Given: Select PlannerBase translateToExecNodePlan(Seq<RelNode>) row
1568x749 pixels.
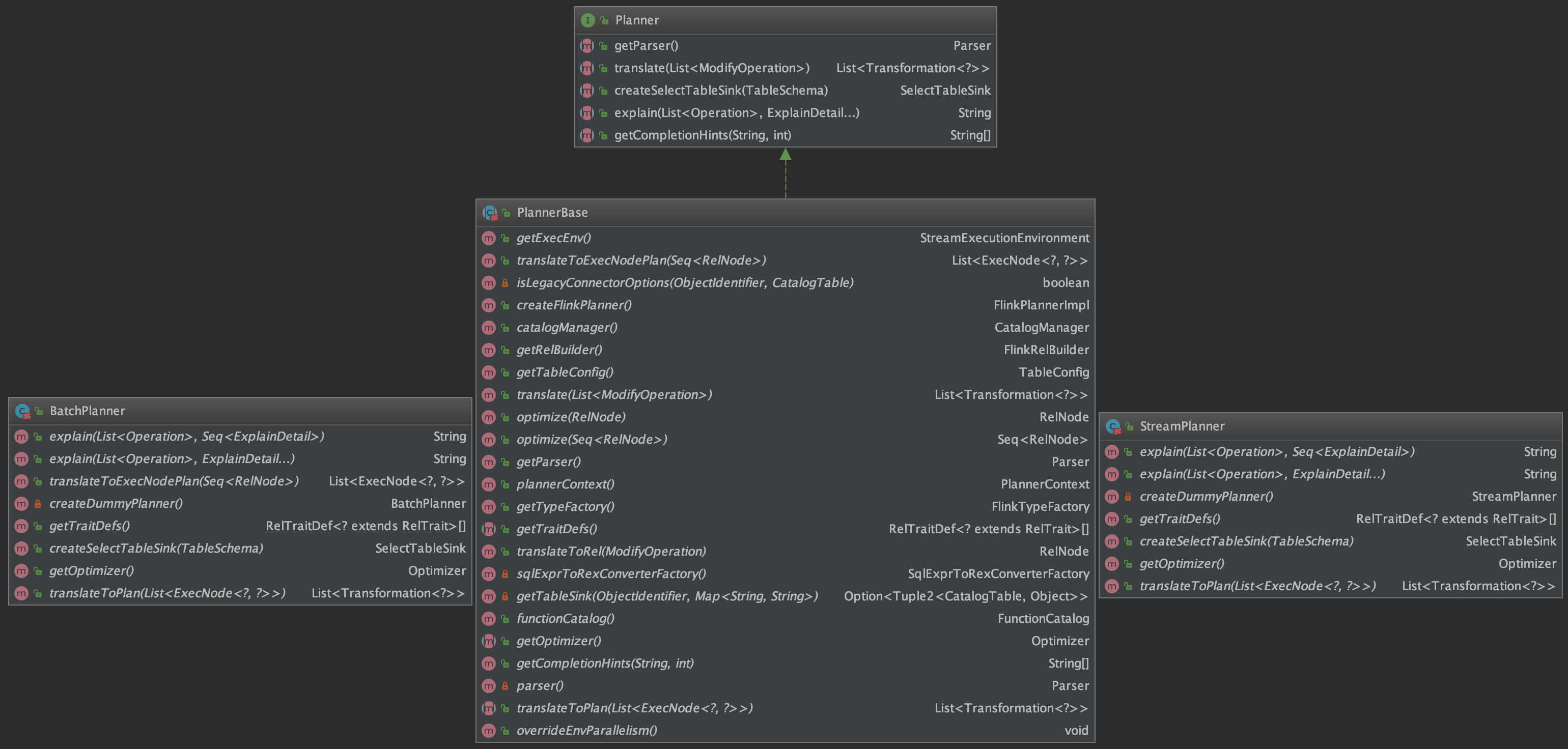Looking at the screenshot, I should [785, 261].
